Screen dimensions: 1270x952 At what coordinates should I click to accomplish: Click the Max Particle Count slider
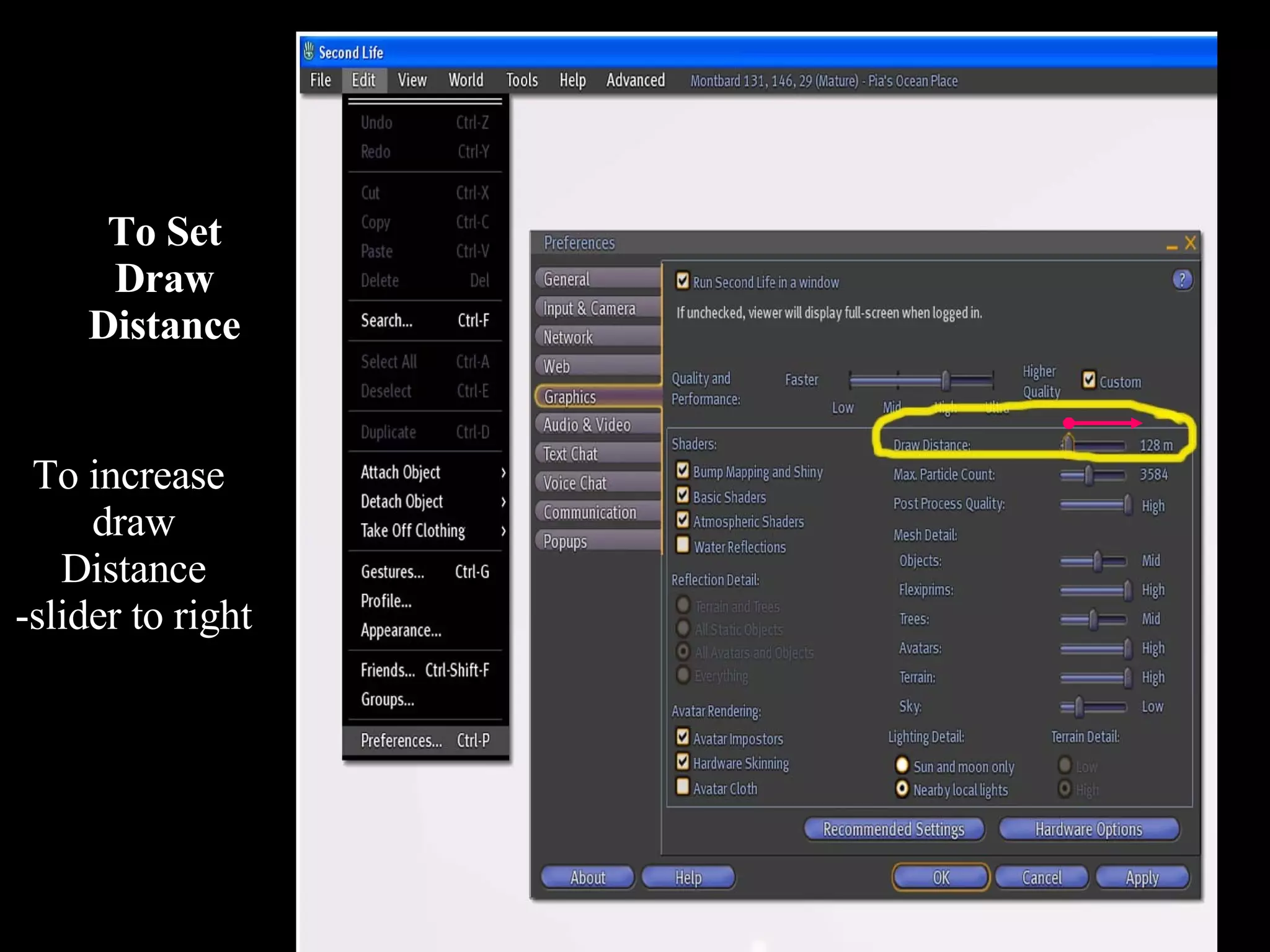(1093, 475)
